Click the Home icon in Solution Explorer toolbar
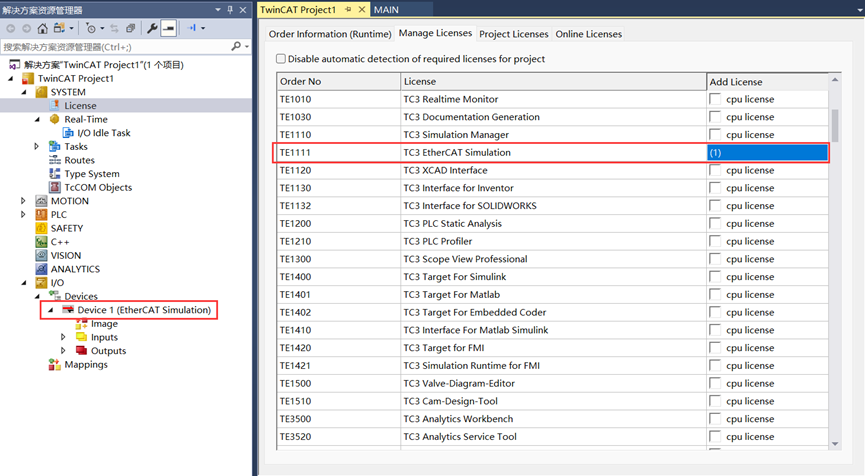The height and width of the screenshot is (476, 865). click(42, 28)
